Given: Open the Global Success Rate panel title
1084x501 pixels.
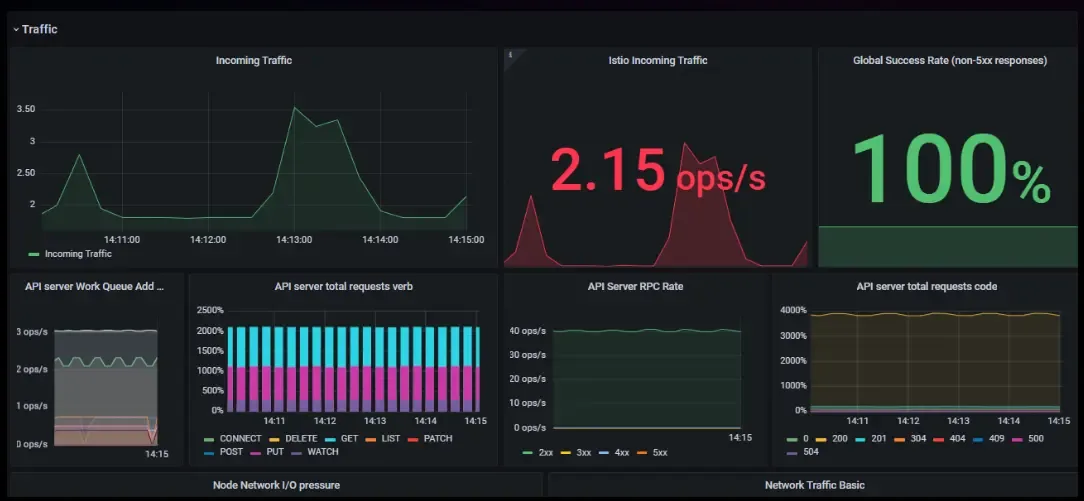Looking at the screenshot, I should [x=950, y=61].
